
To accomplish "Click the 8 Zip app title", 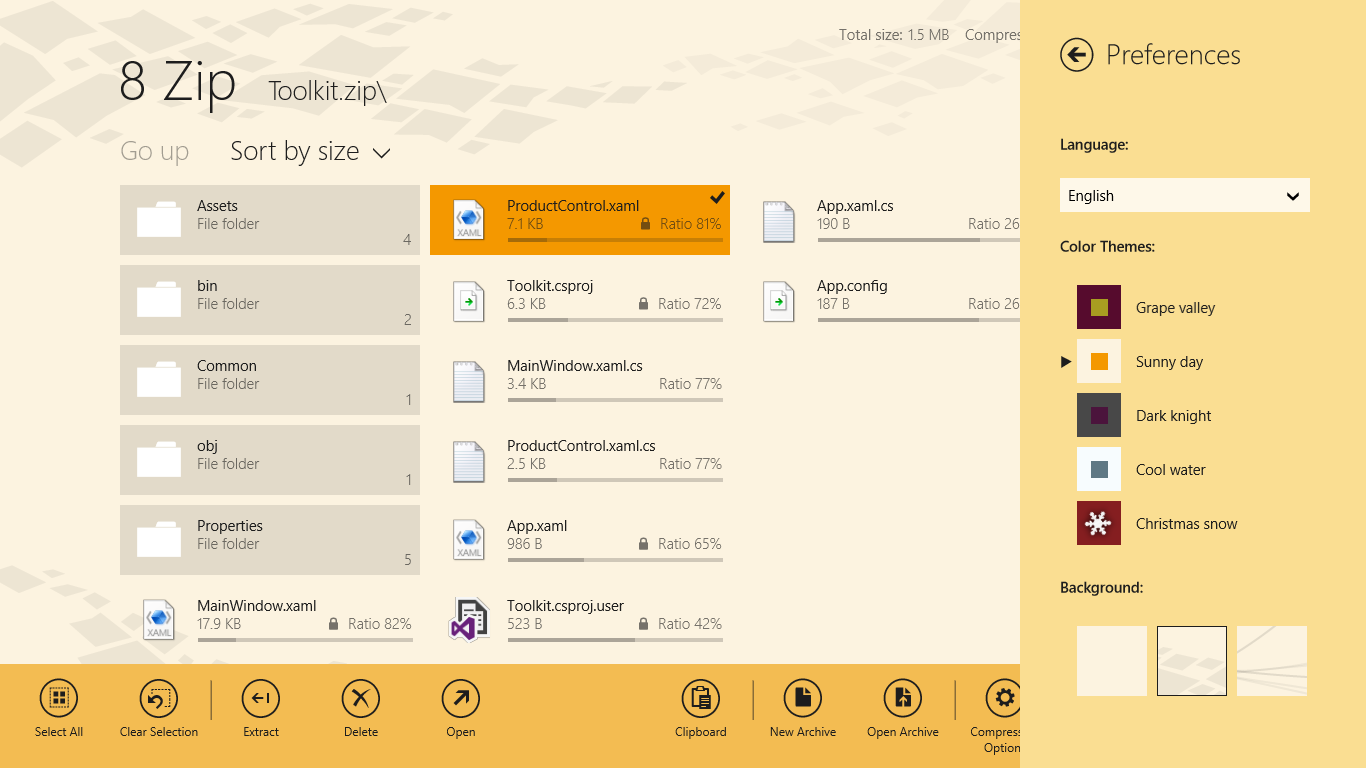I will [178, 82].
